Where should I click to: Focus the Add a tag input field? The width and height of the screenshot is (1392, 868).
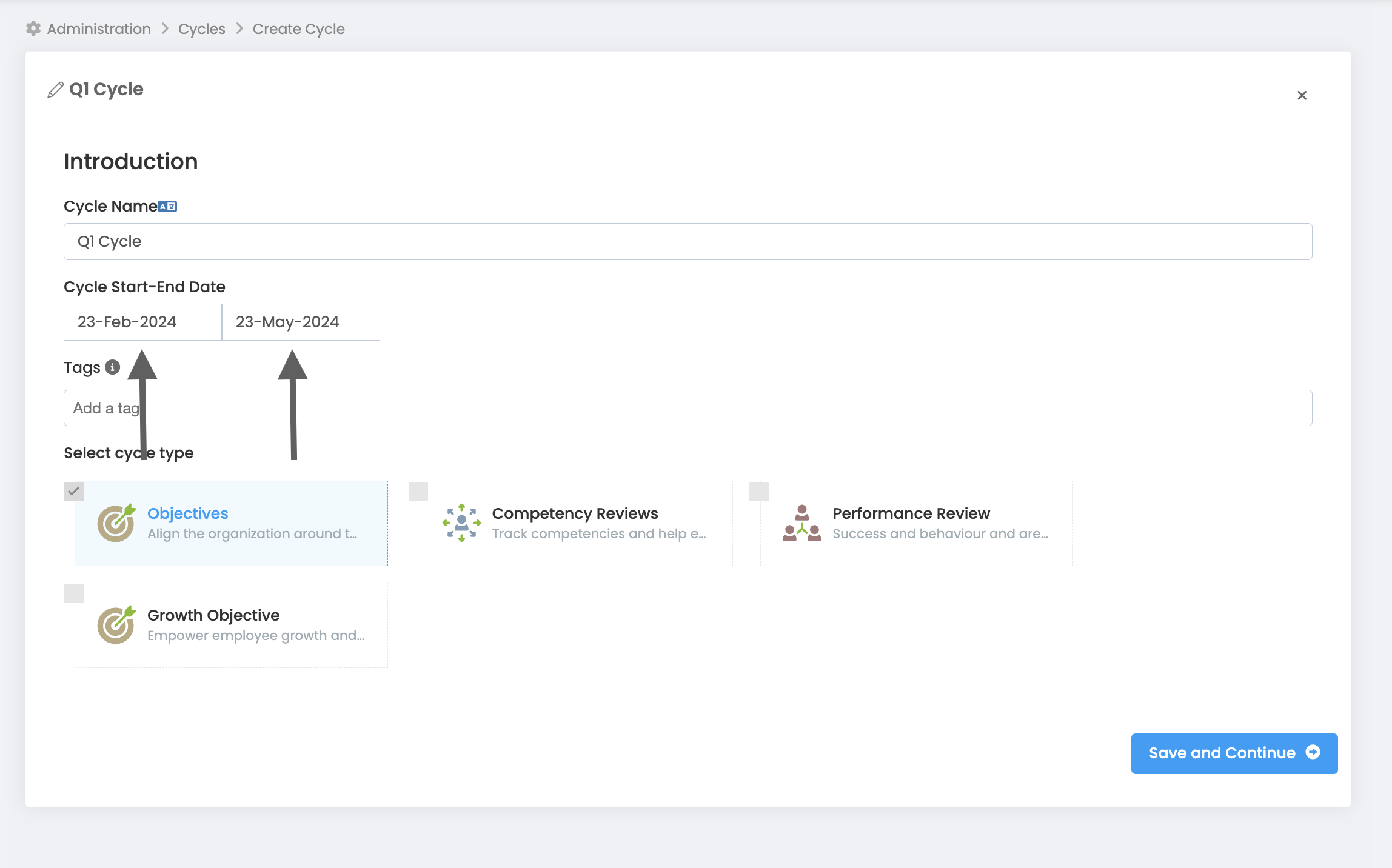coord(688,408)
